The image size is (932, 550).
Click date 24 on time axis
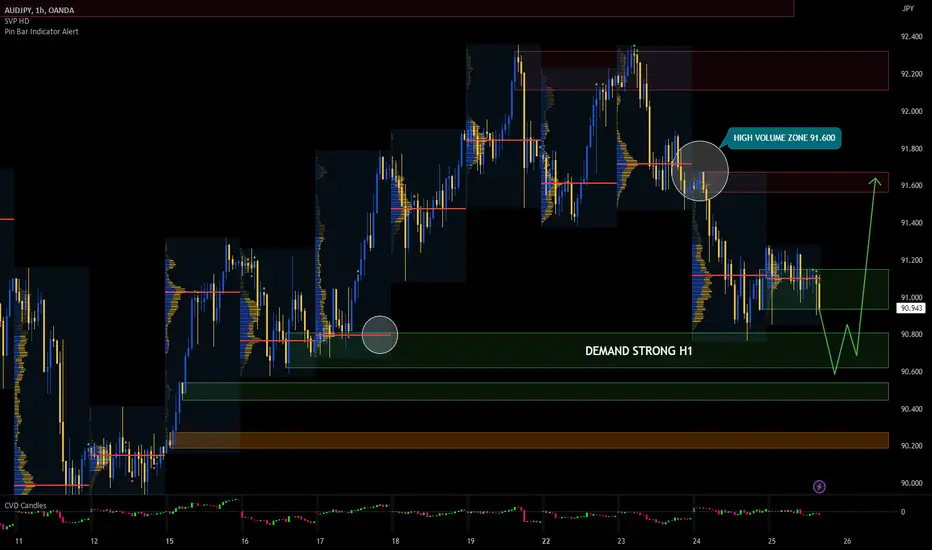tap(697, 541)
